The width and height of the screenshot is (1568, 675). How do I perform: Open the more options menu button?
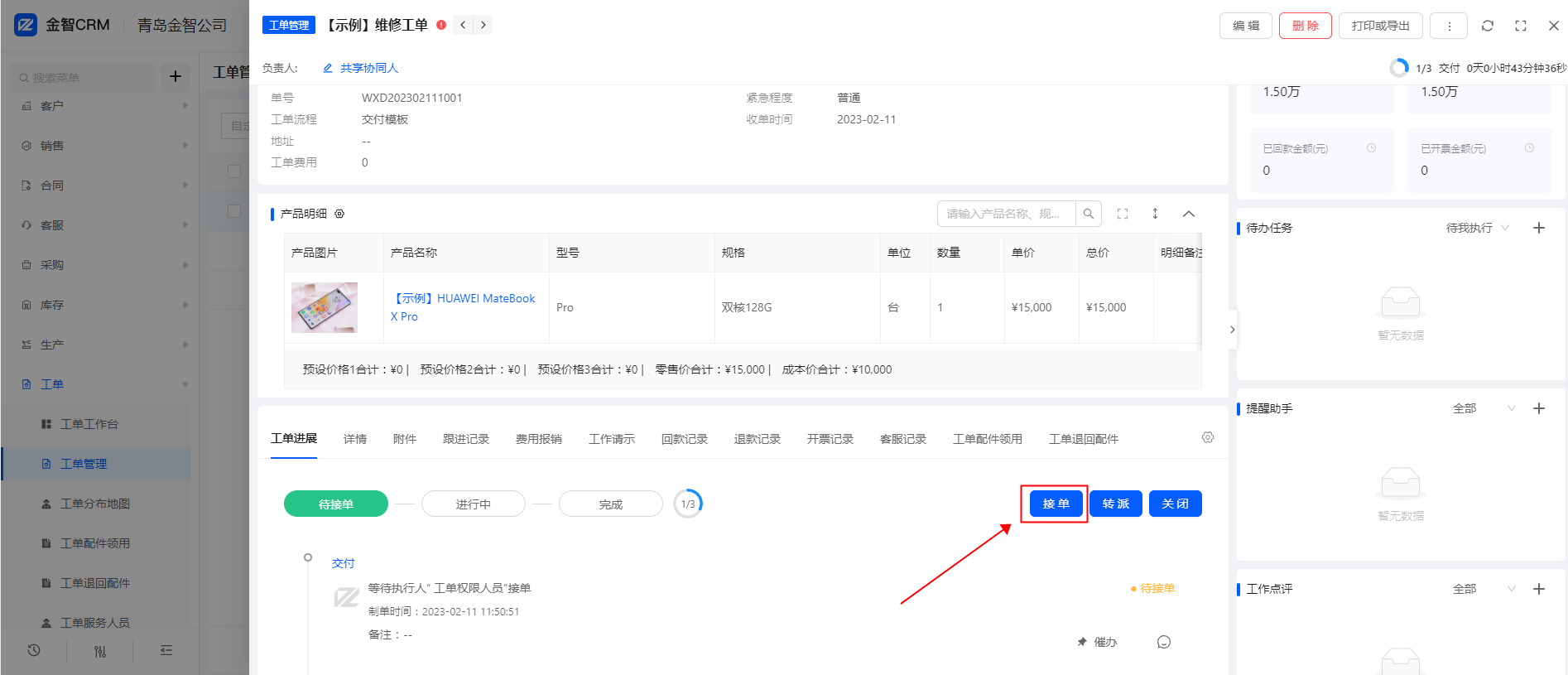point(1449,26)
